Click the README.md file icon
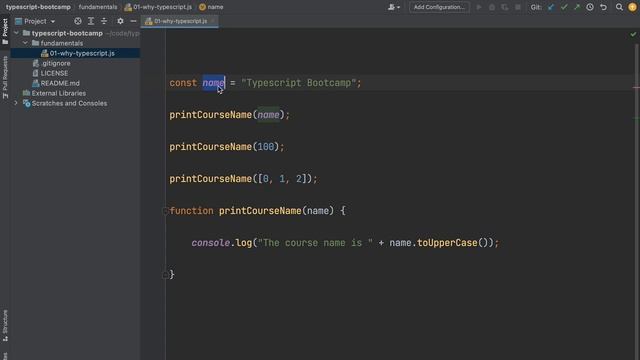 tap(36, 83)
